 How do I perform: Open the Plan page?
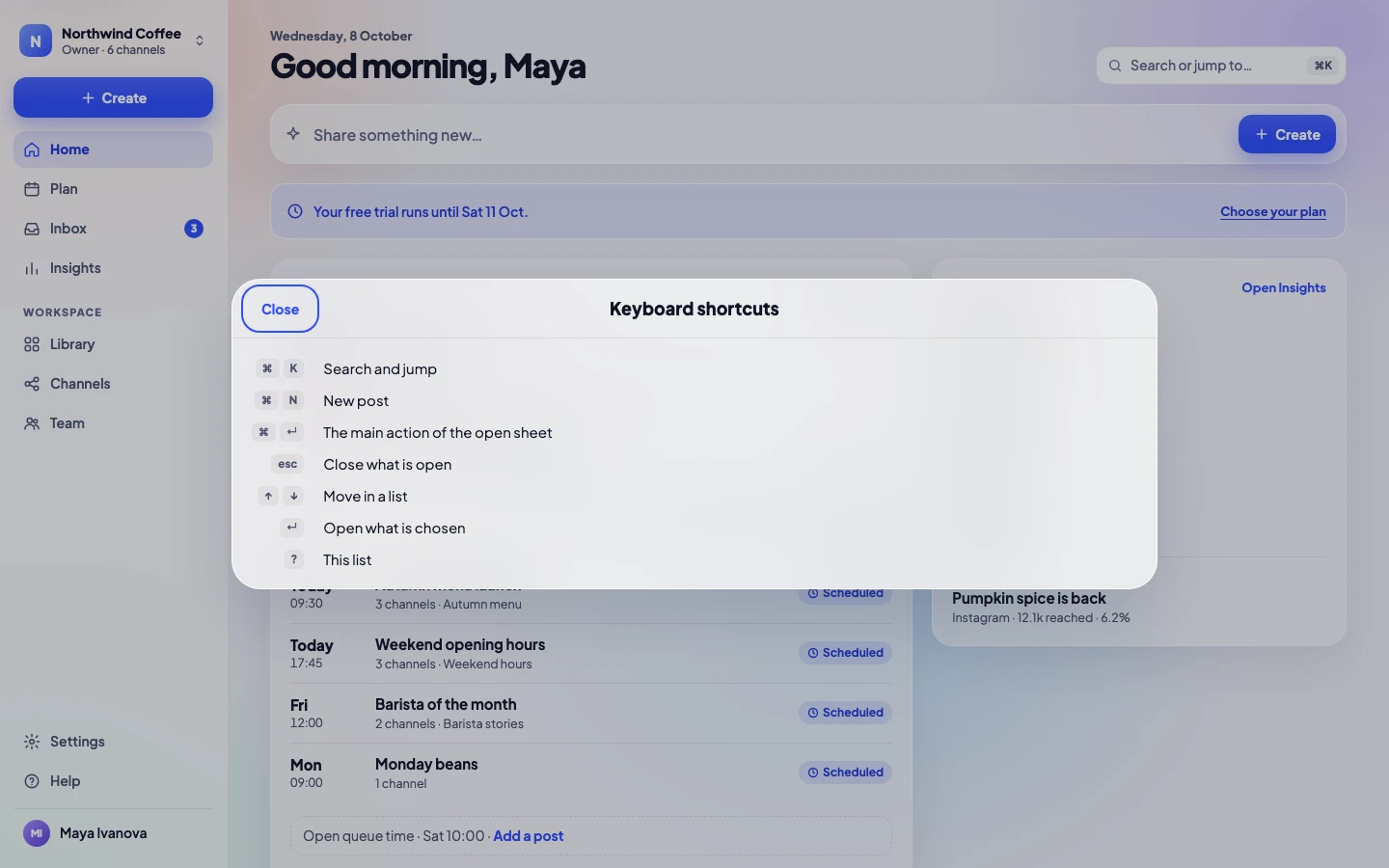click(113, 189)
